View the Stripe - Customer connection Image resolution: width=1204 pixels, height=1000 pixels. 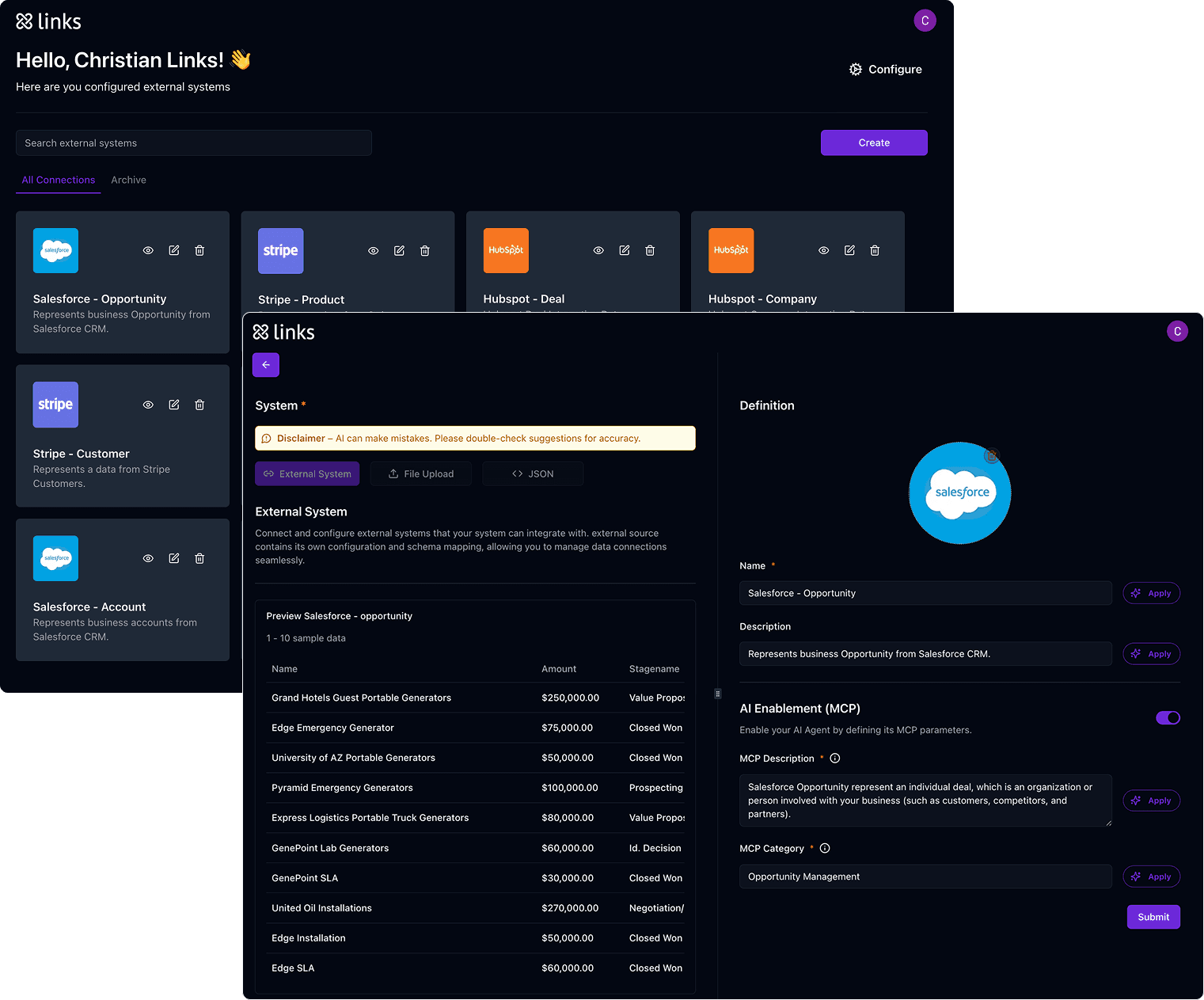(148, 405)
